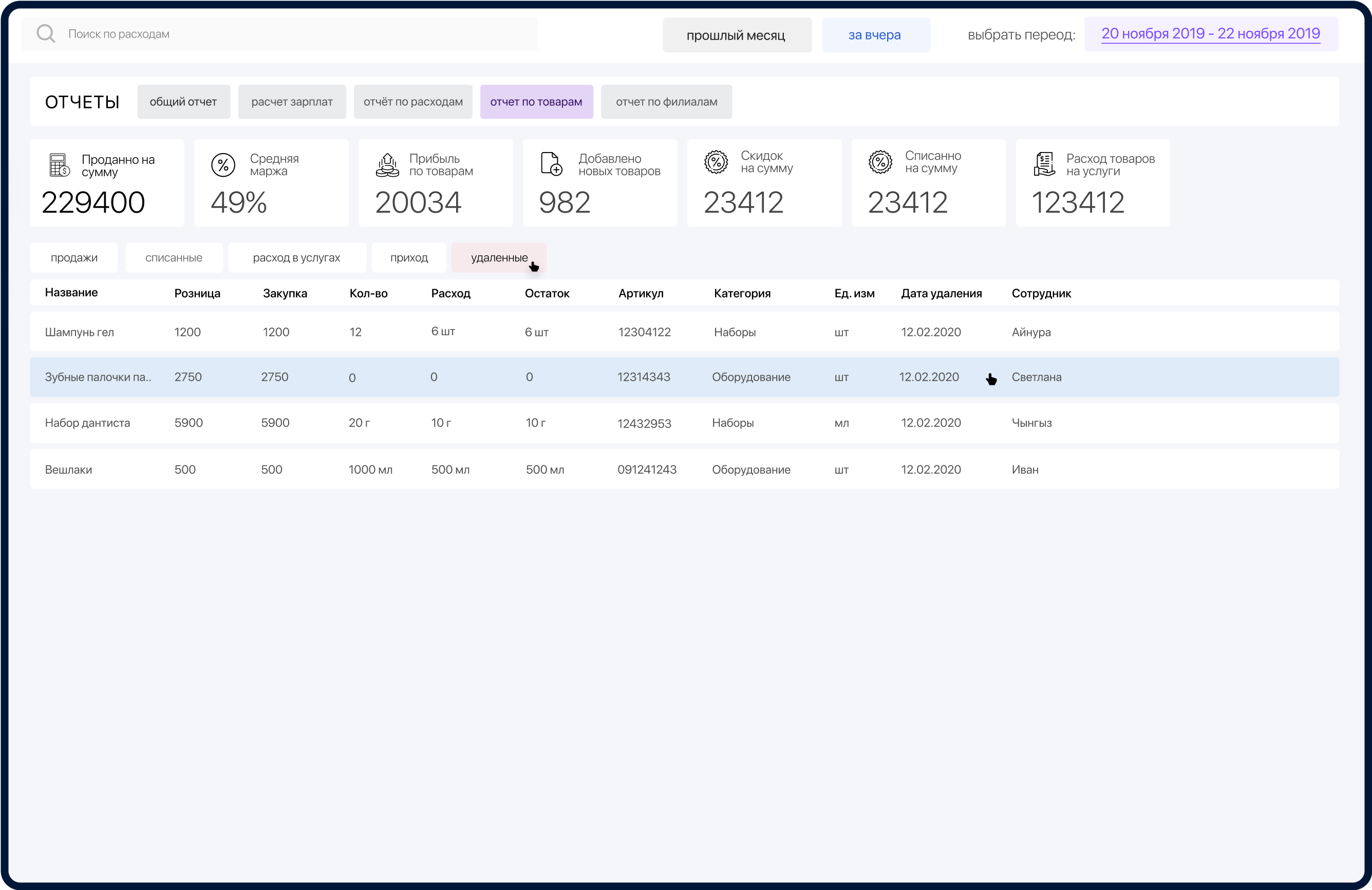This screenshot has width=1372, height=890.
Task: Click article number 091241243
Action: click(x=647, y=470)
